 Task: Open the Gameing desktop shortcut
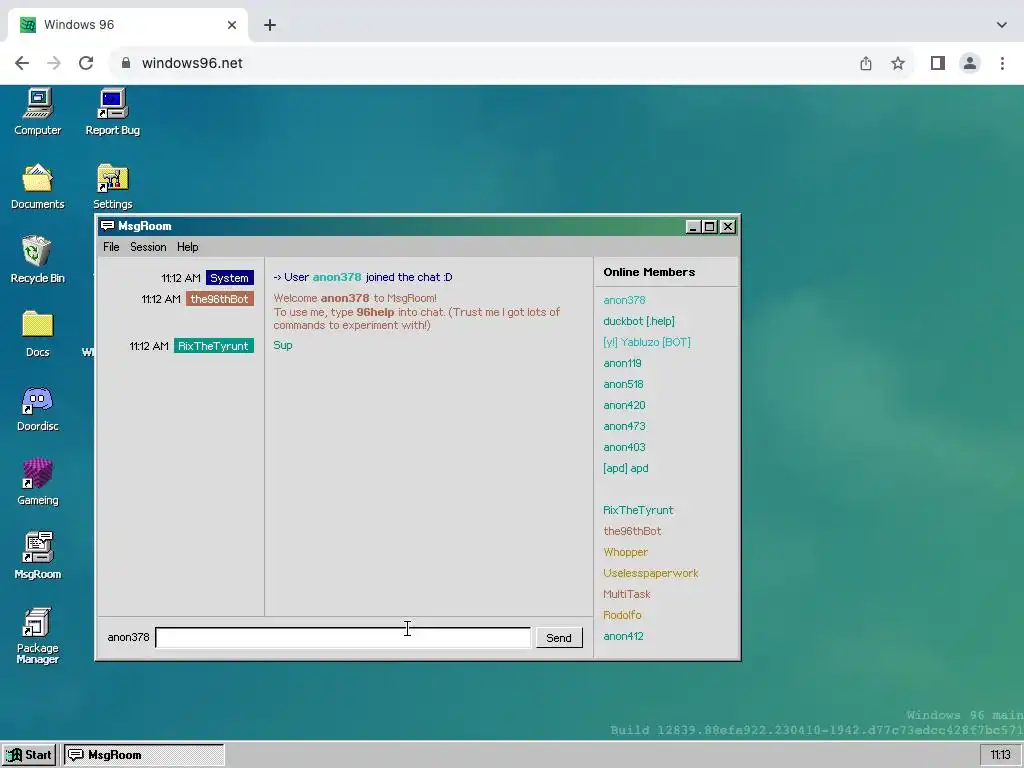[x=37, y=482]
